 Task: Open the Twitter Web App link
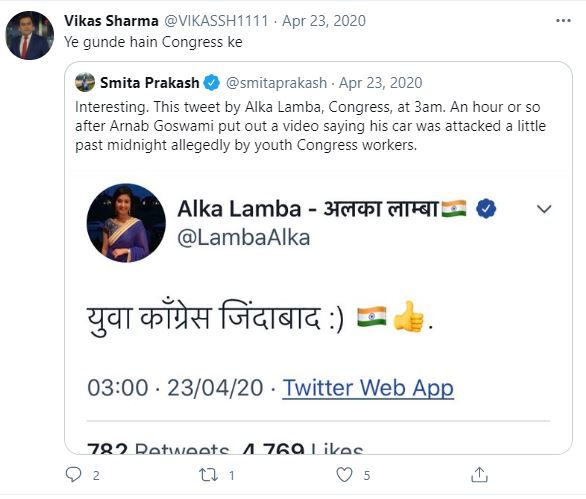(368, 388)
